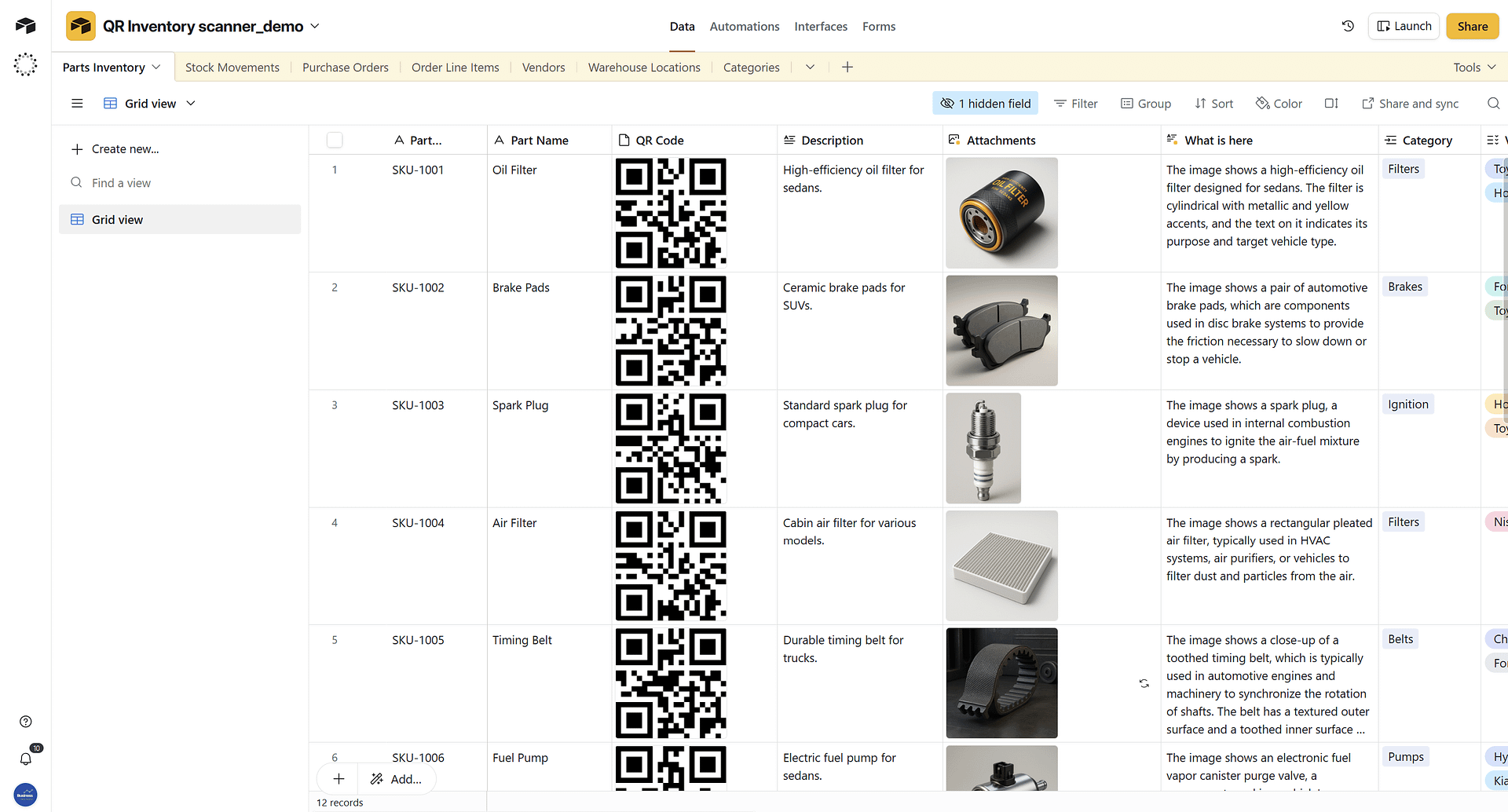This screenshot has height=812, width=1508.
Task: Open the Spark Plug attachment thumbnail
Action: click(983, 448)
